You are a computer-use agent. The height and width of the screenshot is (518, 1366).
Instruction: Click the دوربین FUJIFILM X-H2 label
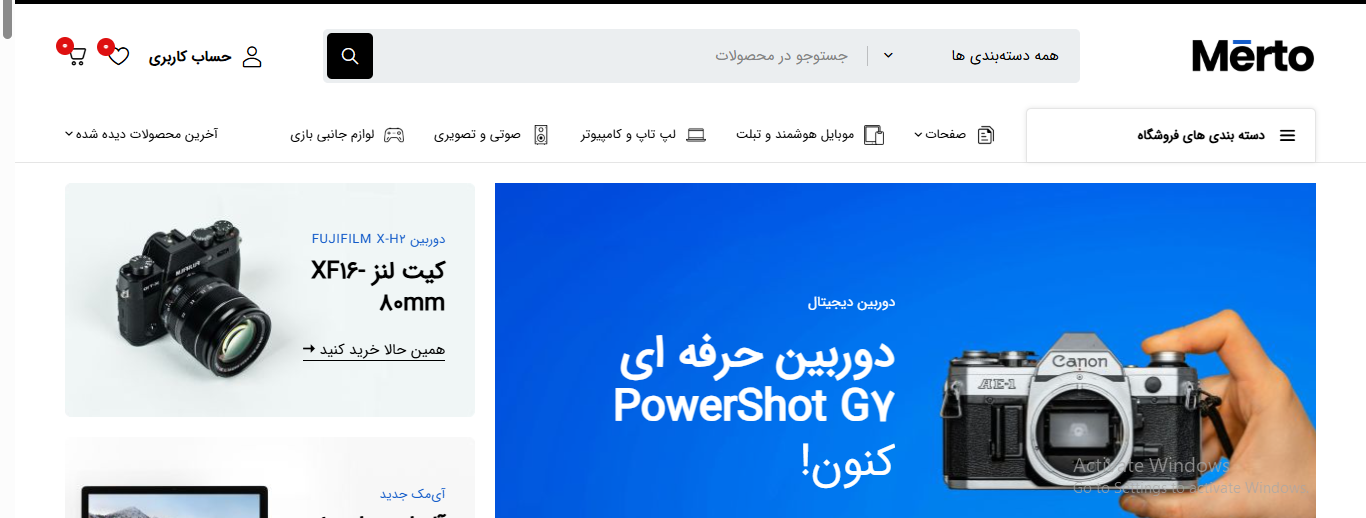[x=378, y=239]
